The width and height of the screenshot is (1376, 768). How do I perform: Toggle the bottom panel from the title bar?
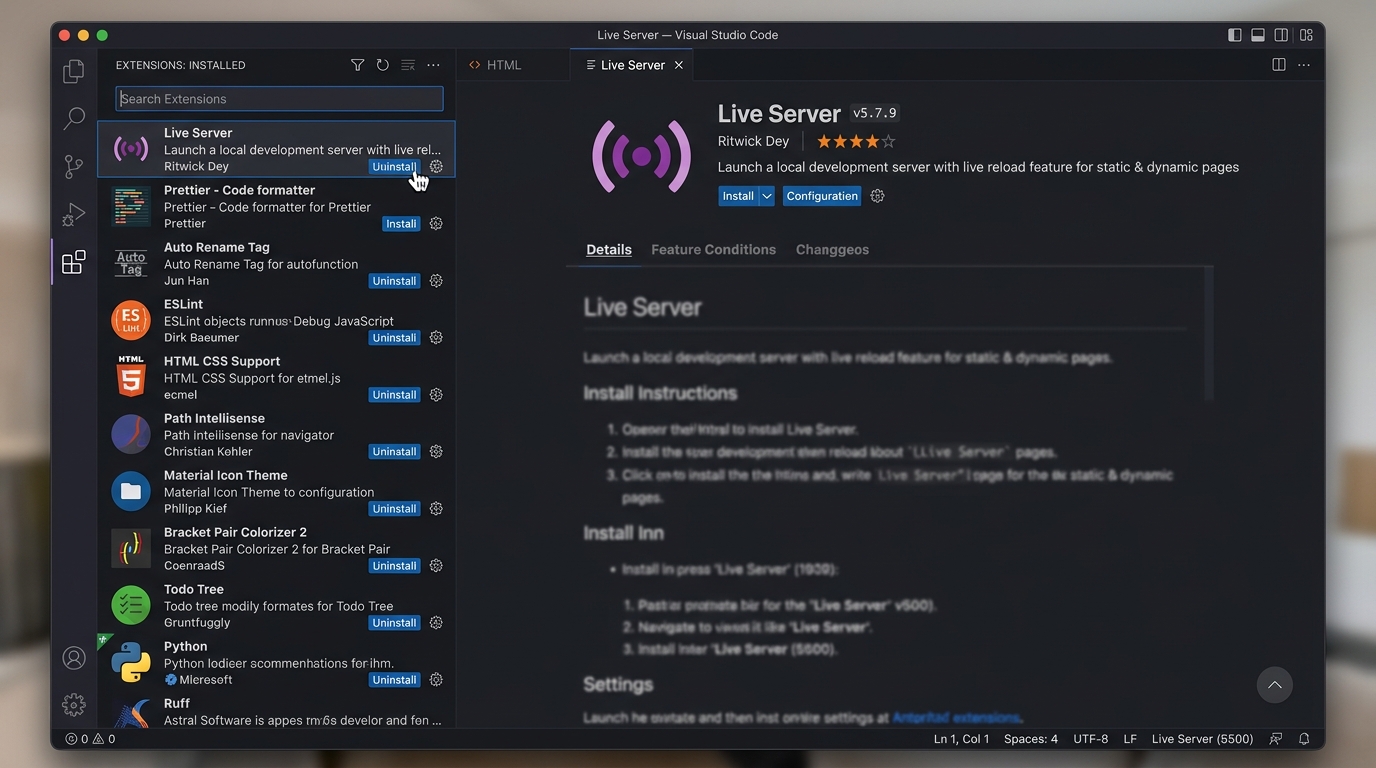[1258, 35]
